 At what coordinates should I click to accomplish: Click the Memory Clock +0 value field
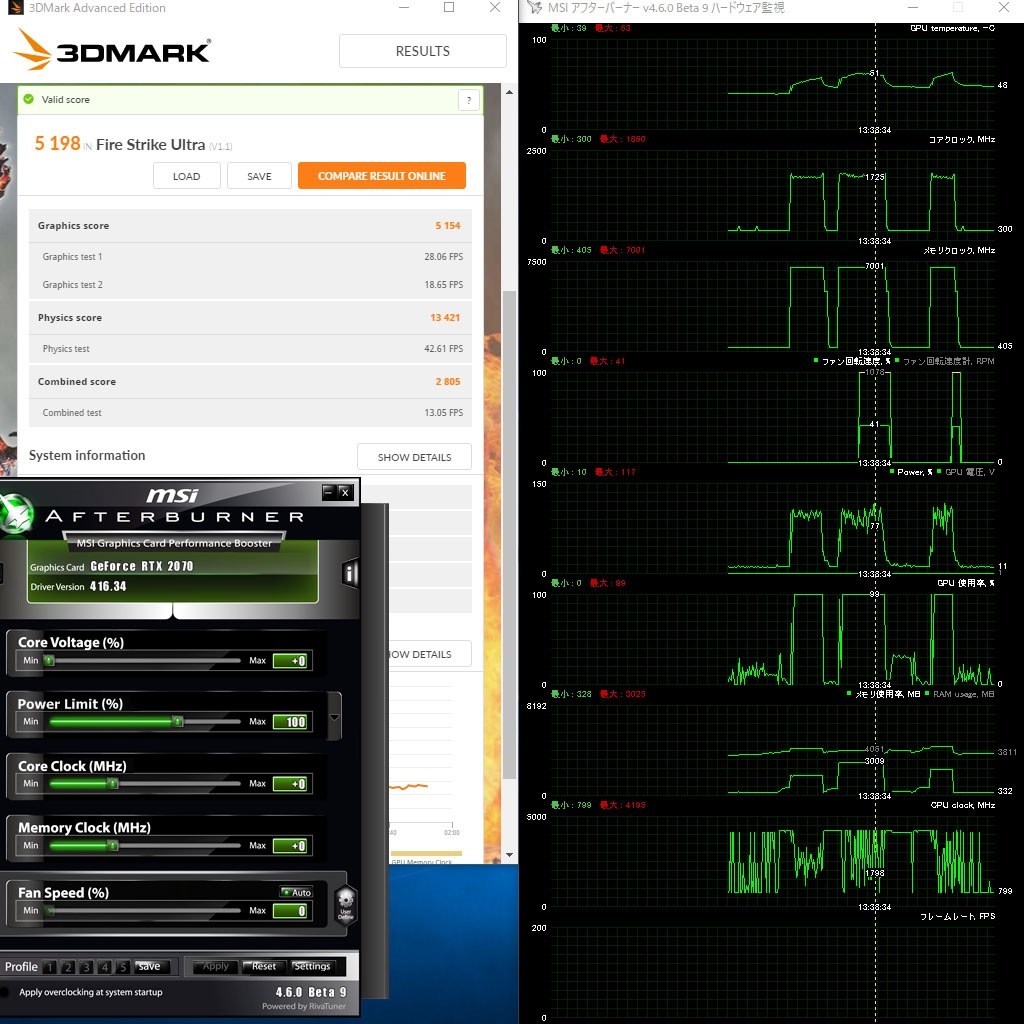[x=291, y=846]
